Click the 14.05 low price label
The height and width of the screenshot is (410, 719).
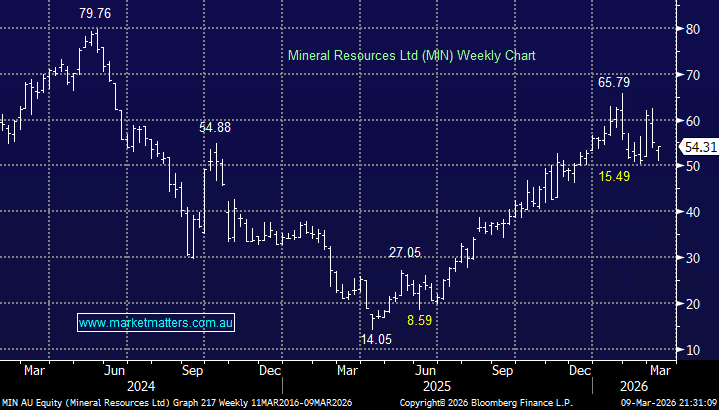coord(376,340)
